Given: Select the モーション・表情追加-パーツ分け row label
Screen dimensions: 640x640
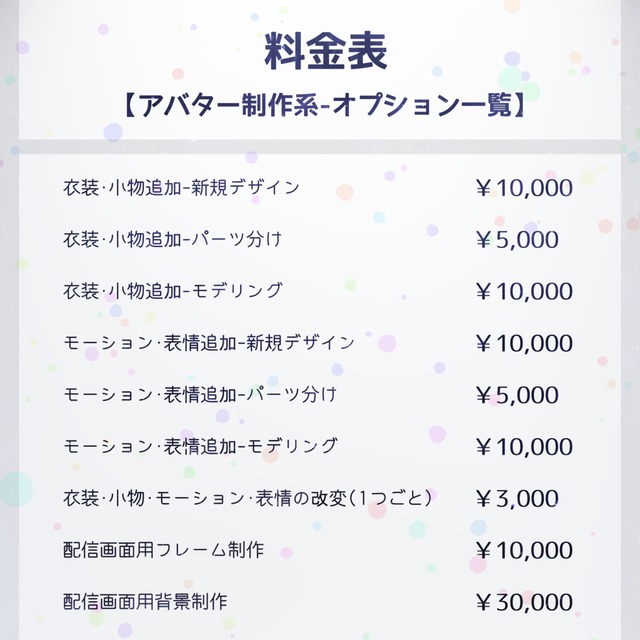Looking at the screenshot, I should [200, 395].
